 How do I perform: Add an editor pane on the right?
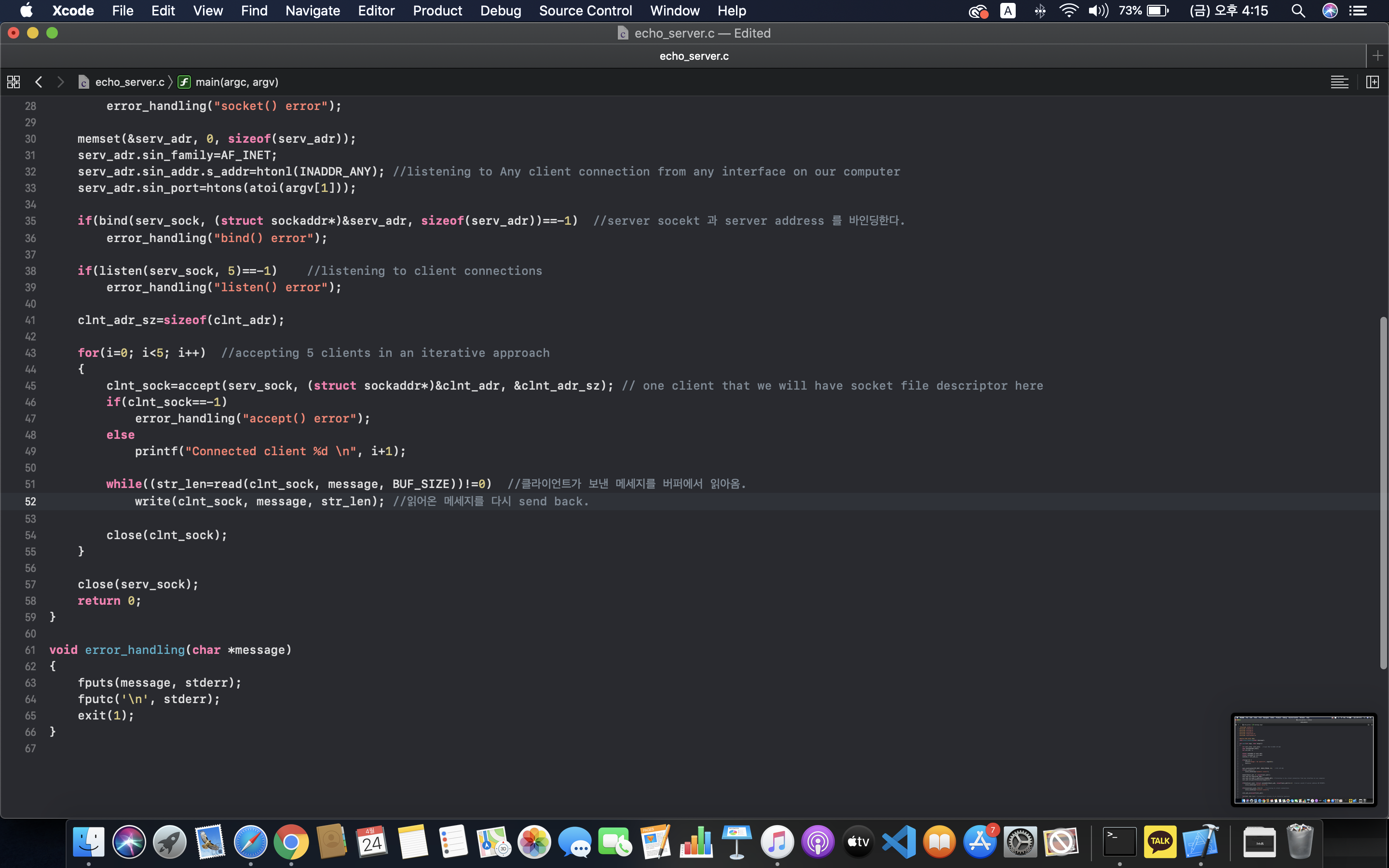(x=1372, y=82)
